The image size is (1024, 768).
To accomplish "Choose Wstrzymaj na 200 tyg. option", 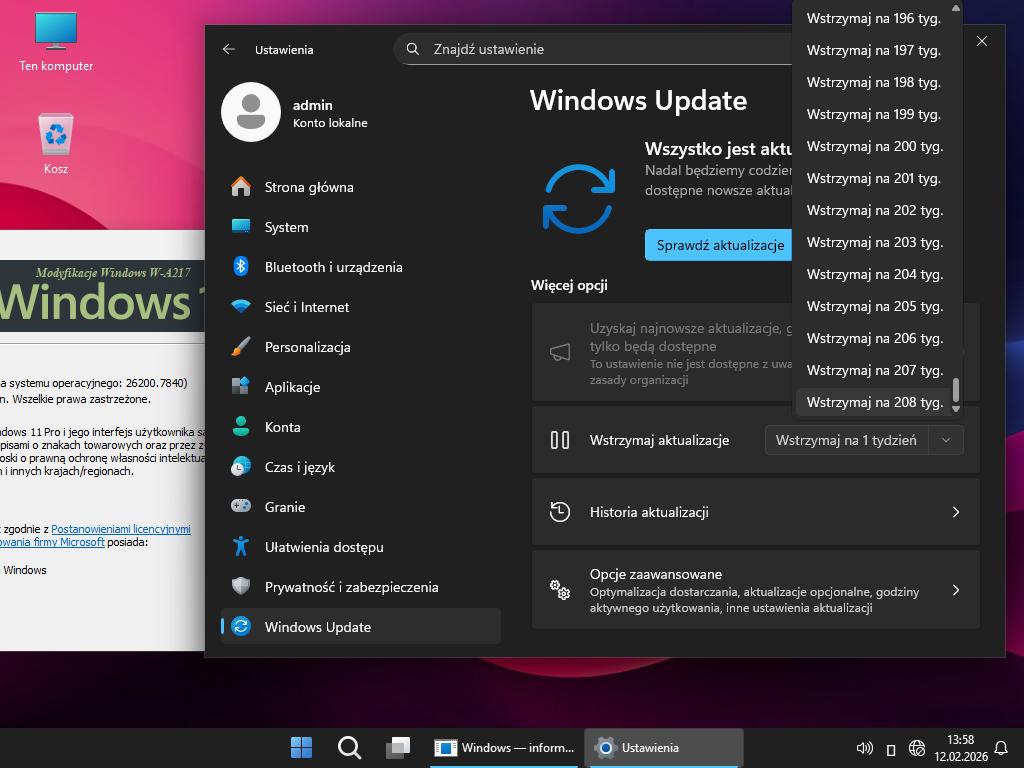I will coord(874,146).
